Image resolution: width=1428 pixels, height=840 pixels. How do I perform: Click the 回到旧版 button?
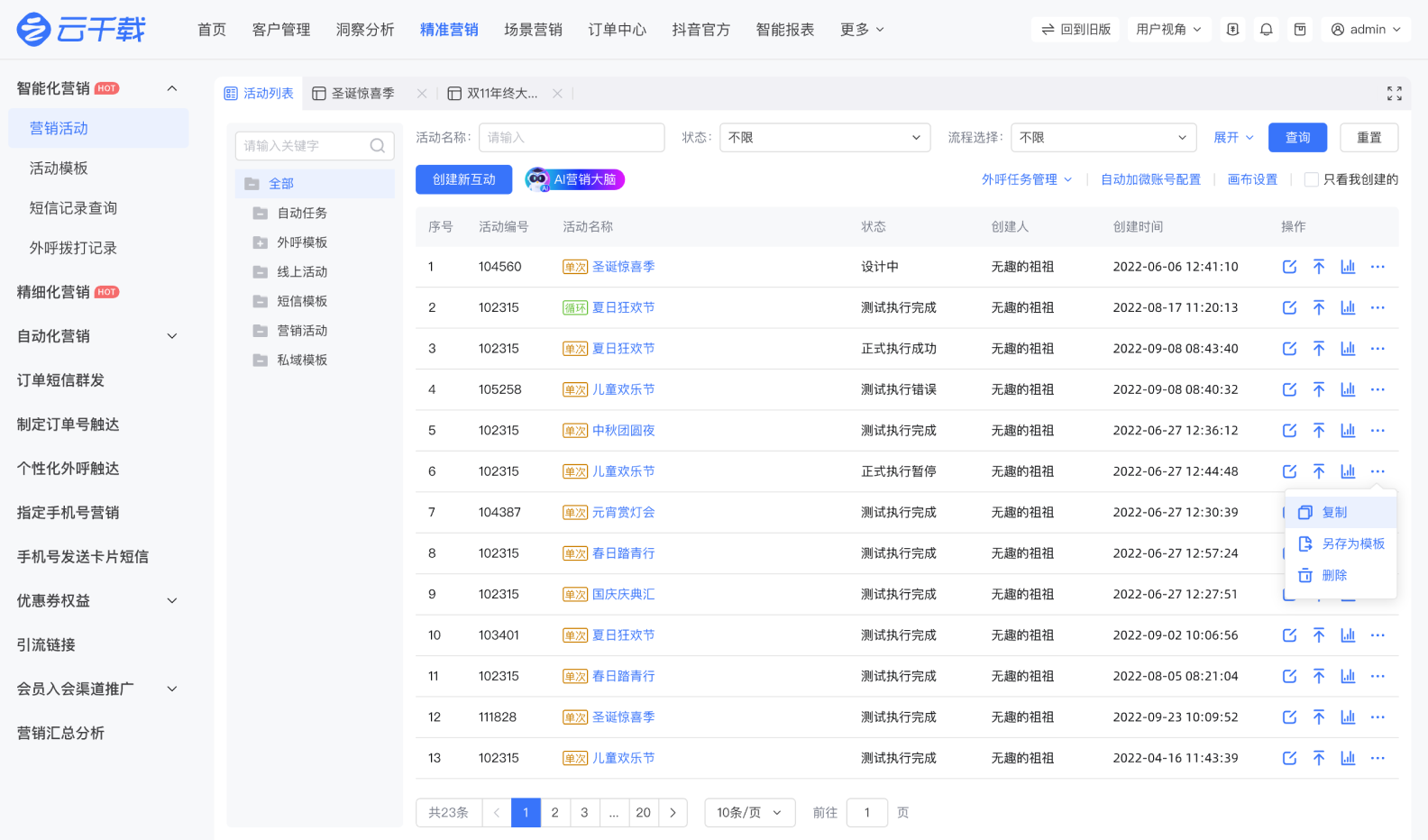(1076, 30)
